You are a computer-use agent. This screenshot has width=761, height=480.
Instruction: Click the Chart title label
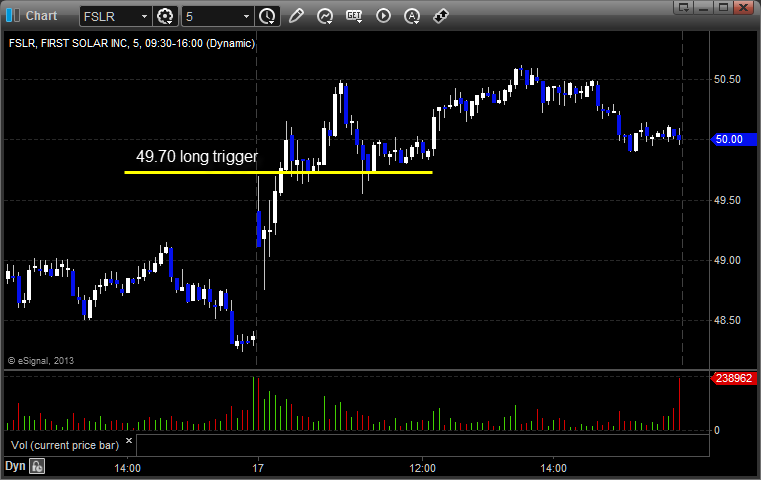pyautogui.click(x=41, y=16)
